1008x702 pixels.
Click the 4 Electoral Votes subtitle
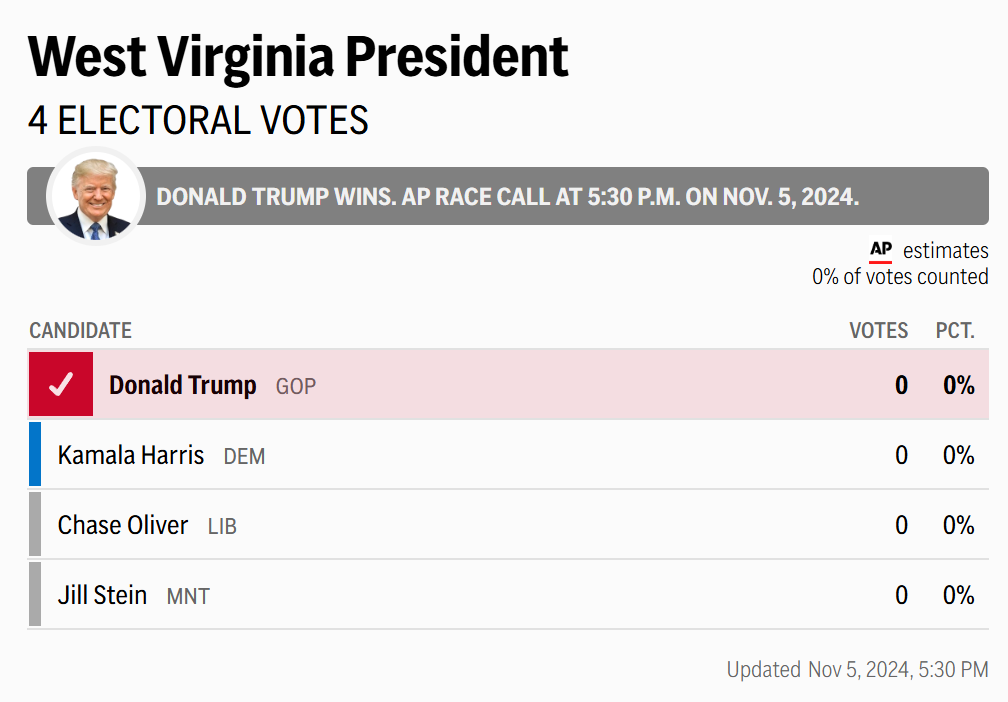pyautogui.click(x=198, y=121)
